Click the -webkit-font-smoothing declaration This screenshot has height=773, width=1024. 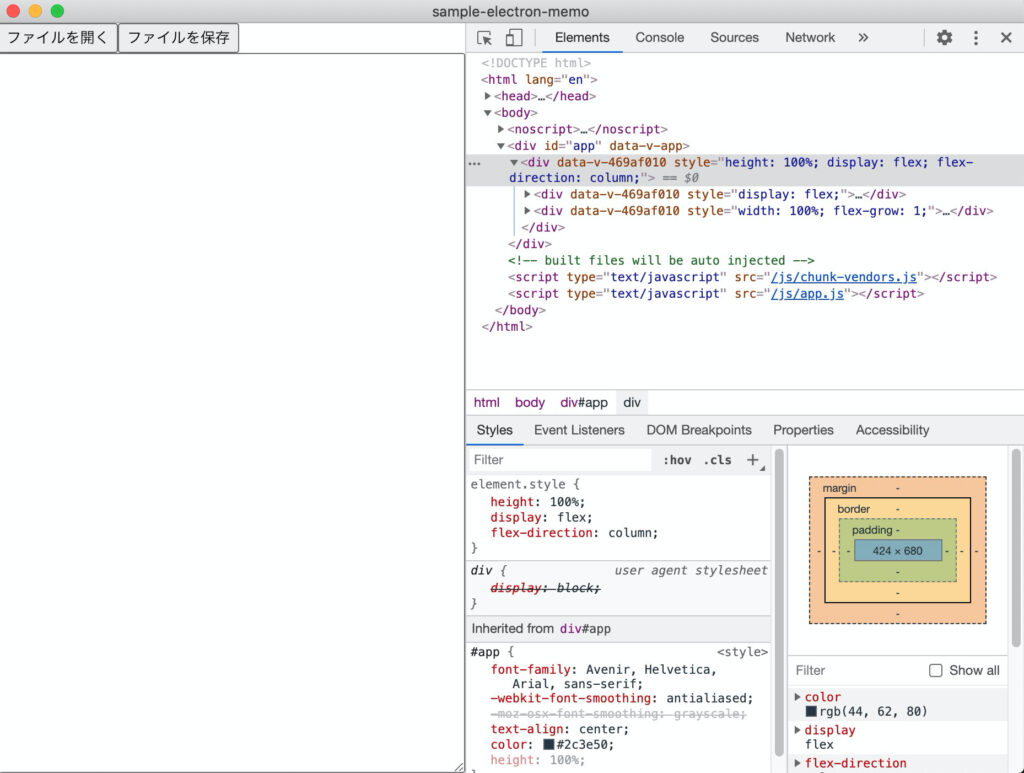[x=622, y=699]
